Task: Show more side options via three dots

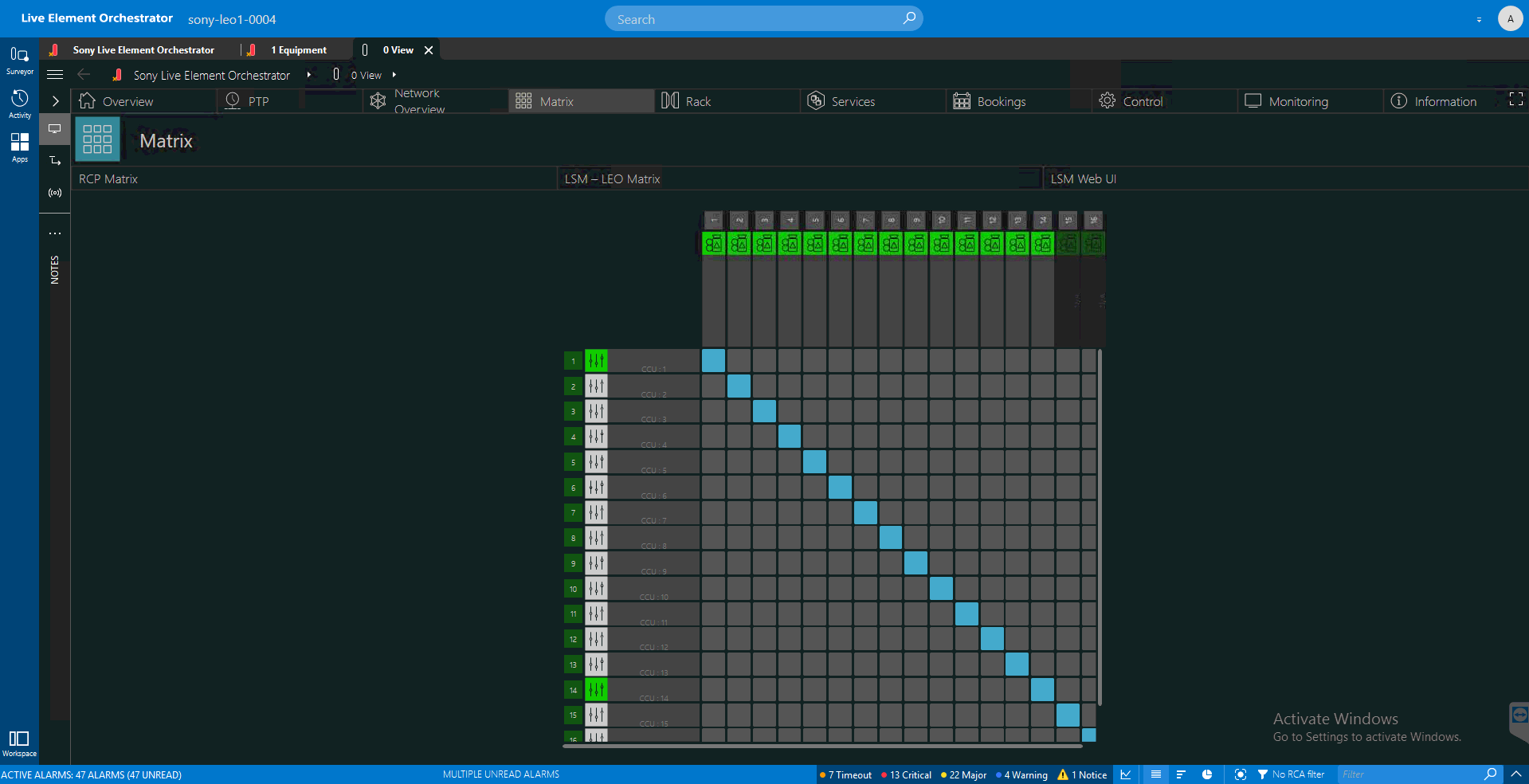Action: click(x=55, y=233)
